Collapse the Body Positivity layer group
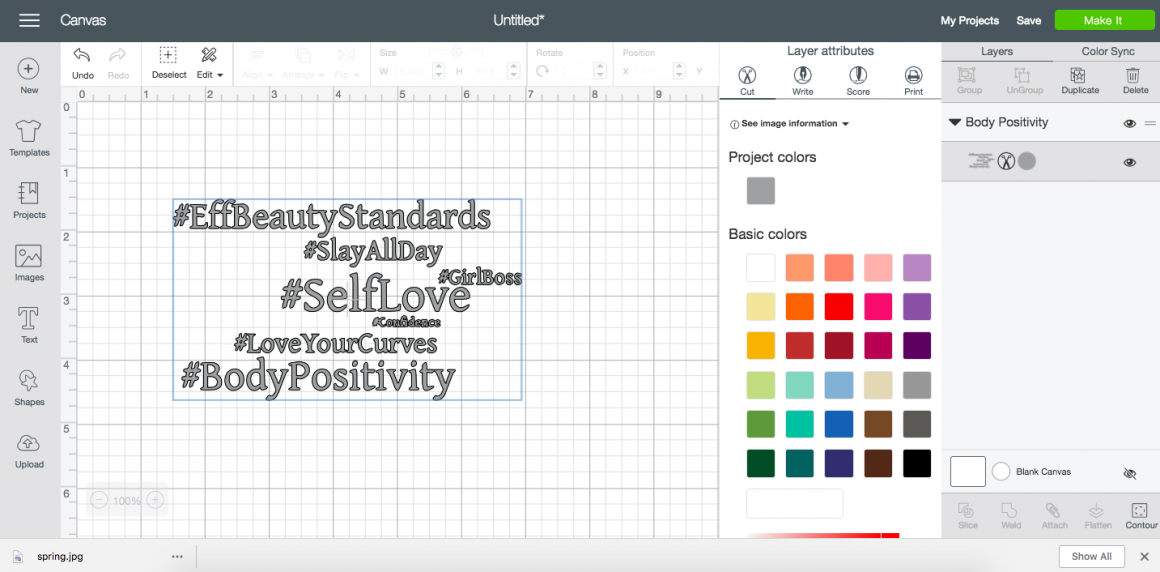 click(x=954, y=122)
